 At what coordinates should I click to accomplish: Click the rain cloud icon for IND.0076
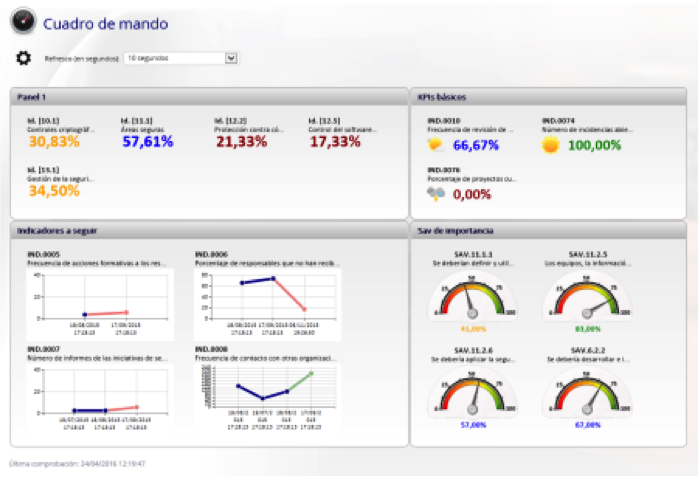pyautogui.click(x=436, y=194)
